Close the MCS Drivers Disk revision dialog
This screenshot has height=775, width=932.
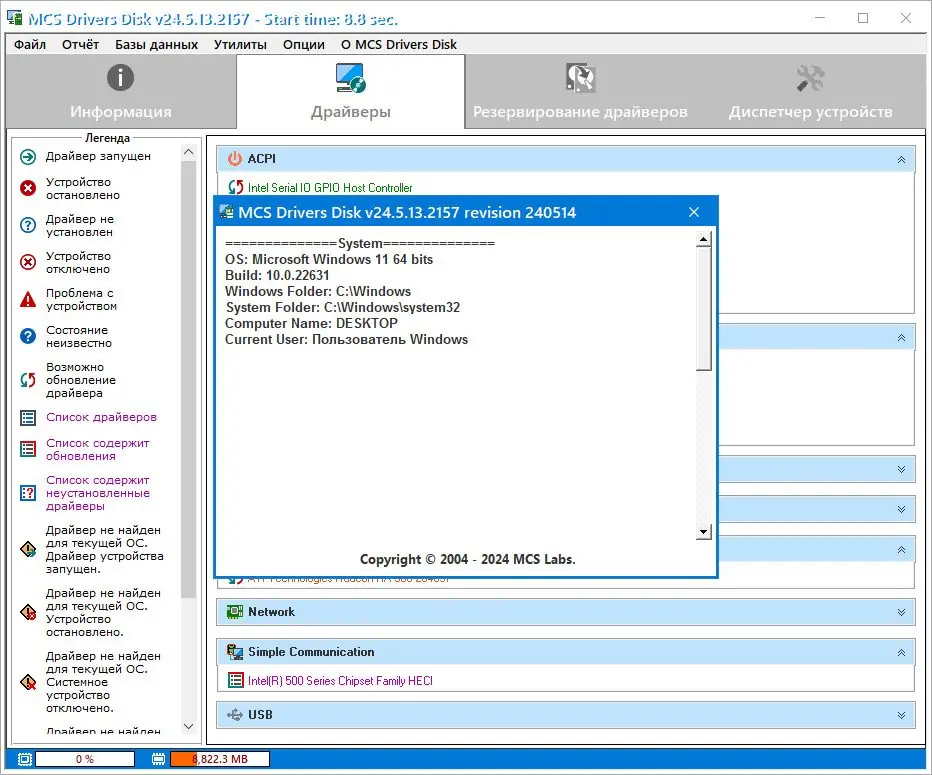pos(694,212)
